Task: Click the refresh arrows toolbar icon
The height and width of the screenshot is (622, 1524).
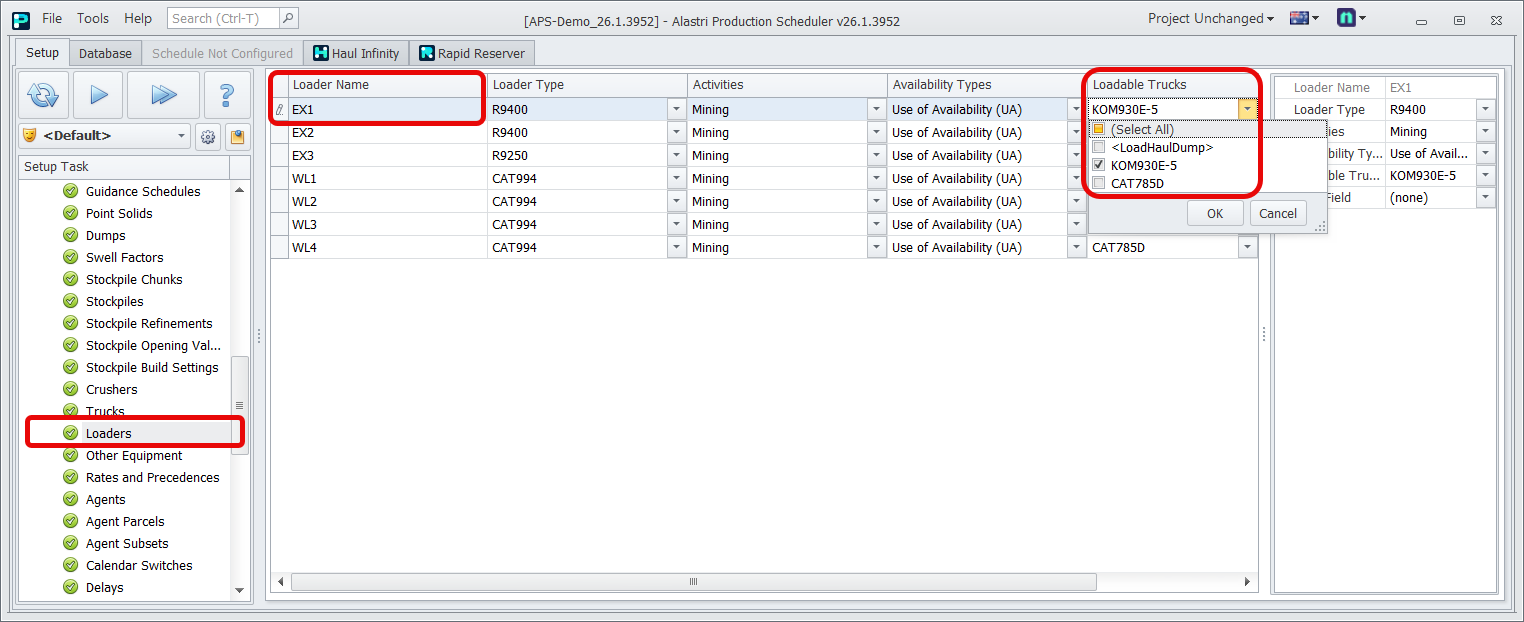Action: (x=43, y=95)
